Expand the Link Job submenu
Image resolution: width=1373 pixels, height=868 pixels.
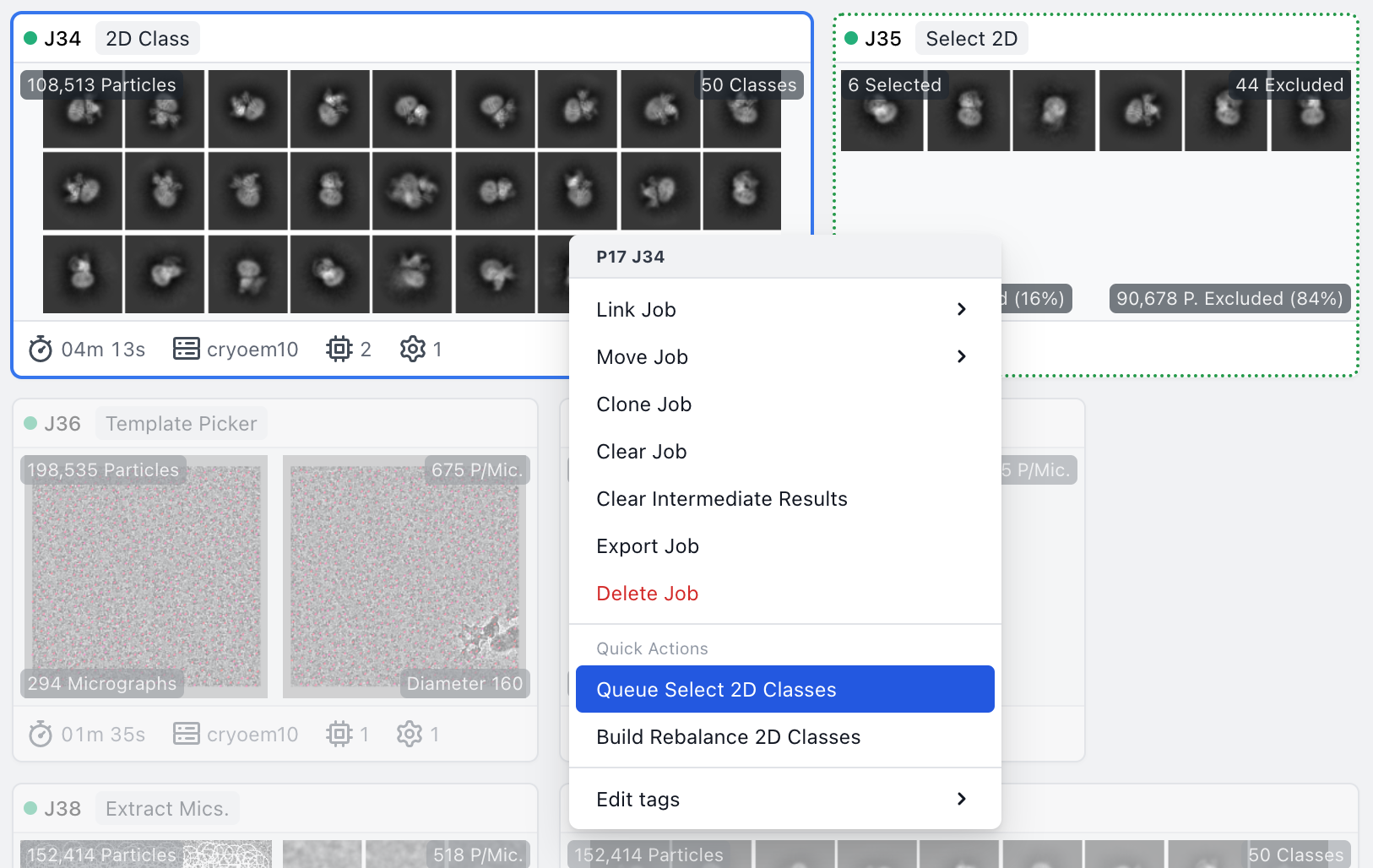pos(961,309)
